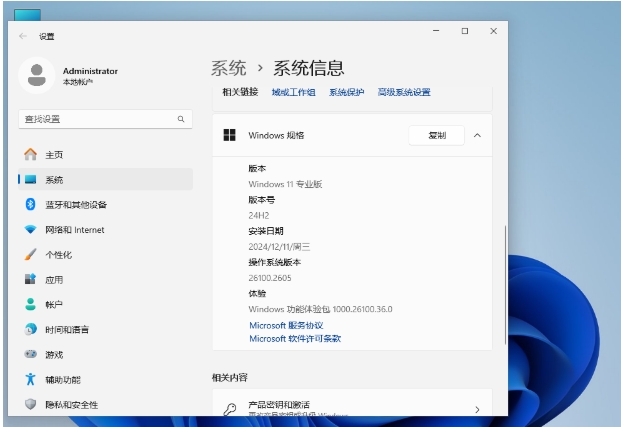
Task: Collapse the Windows 规格 section chevron
Action: coord(477,135)
